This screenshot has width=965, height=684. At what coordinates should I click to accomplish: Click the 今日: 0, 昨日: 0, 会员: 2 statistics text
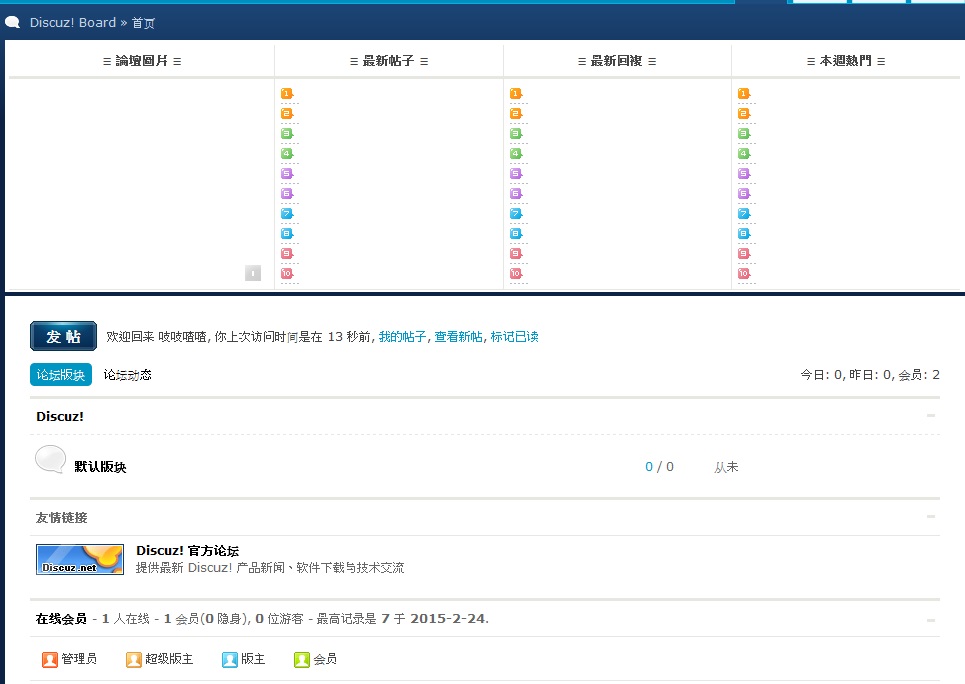(870, 375)
